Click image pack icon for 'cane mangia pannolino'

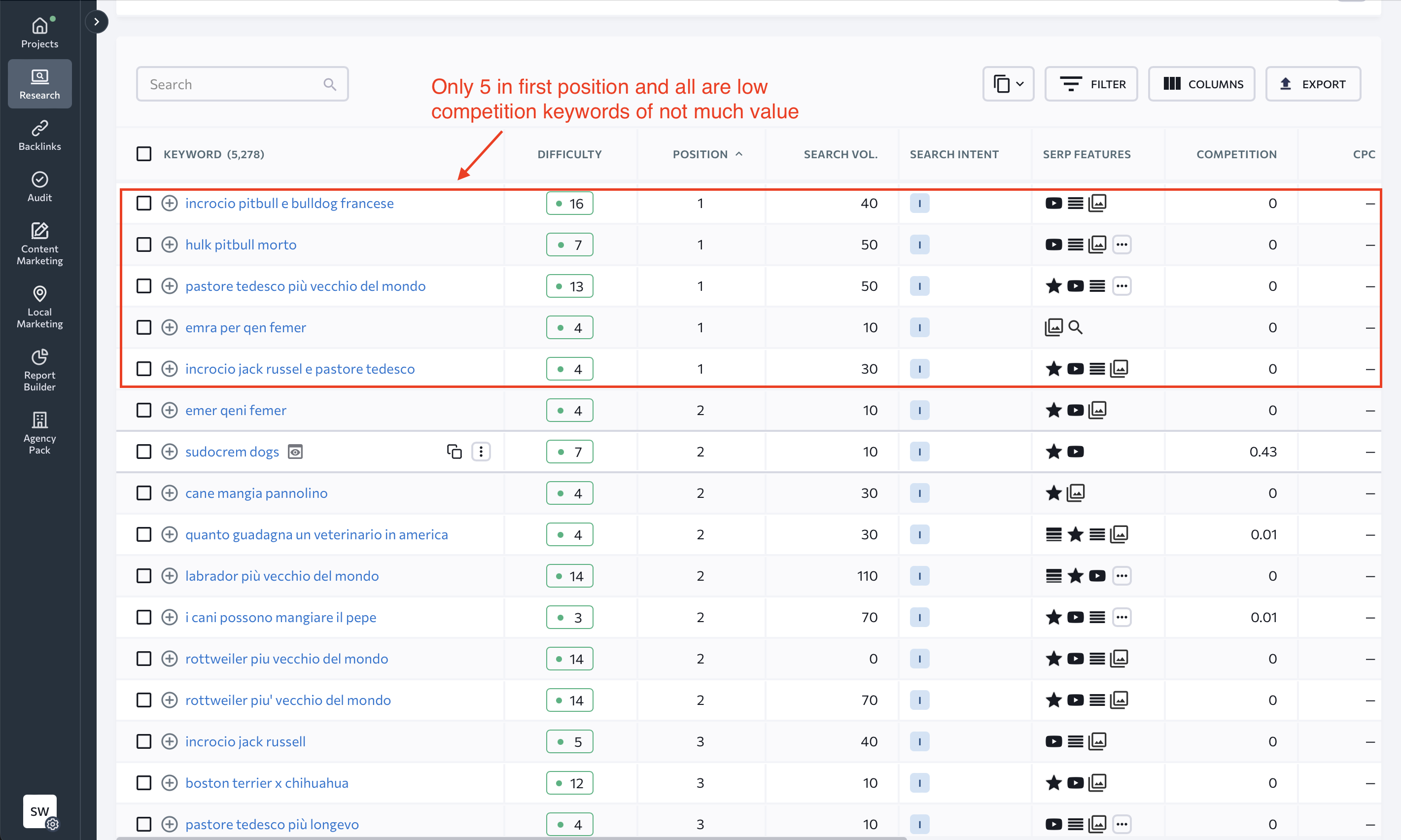pos(1076,493)
